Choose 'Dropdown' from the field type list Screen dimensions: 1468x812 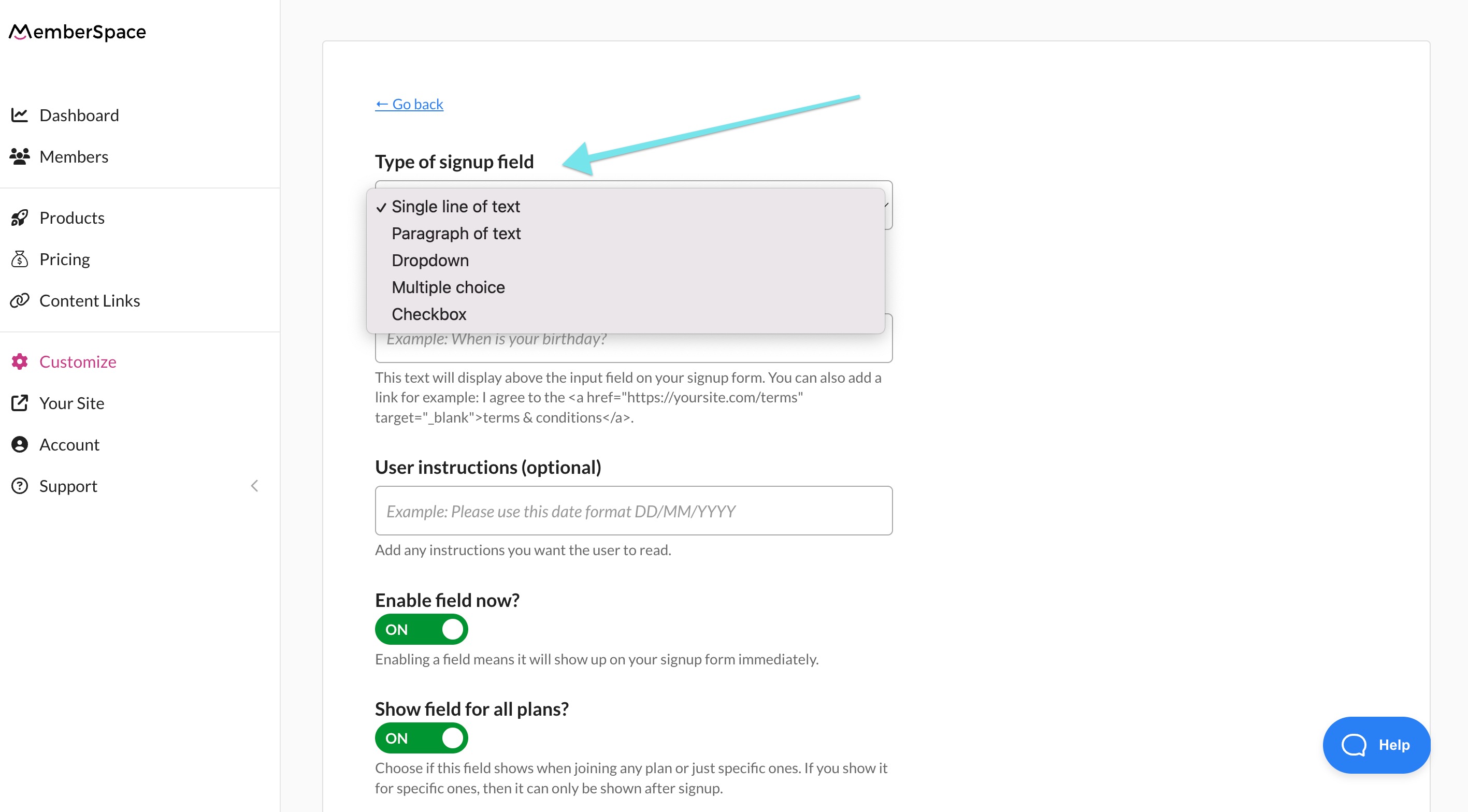pos(430,260)
